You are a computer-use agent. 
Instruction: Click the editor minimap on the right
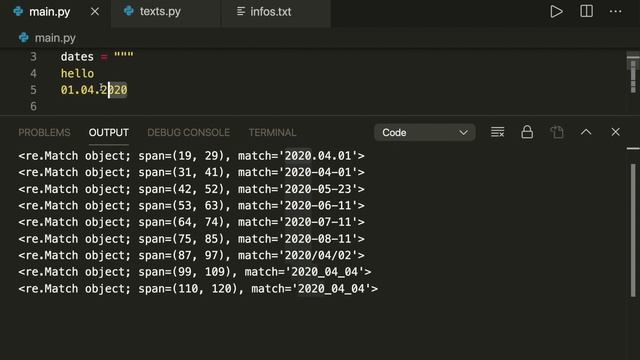click(x=633, y=73)
